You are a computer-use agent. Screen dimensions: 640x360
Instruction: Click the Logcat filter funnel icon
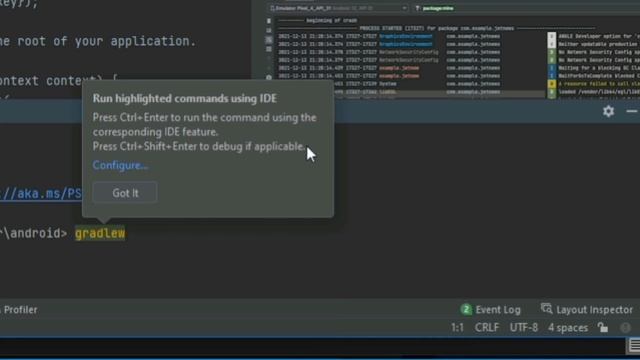pyautogui.click(x=417, y=8)
